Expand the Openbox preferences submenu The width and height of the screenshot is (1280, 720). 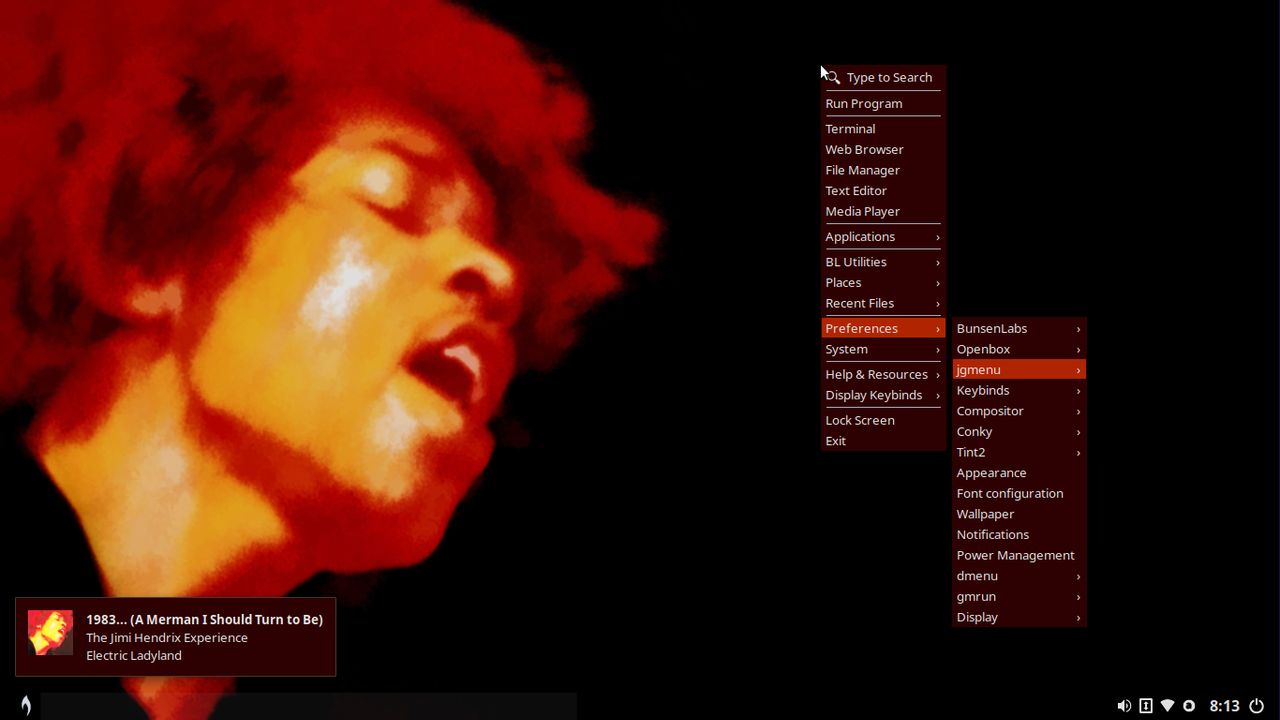point(1019,349)
